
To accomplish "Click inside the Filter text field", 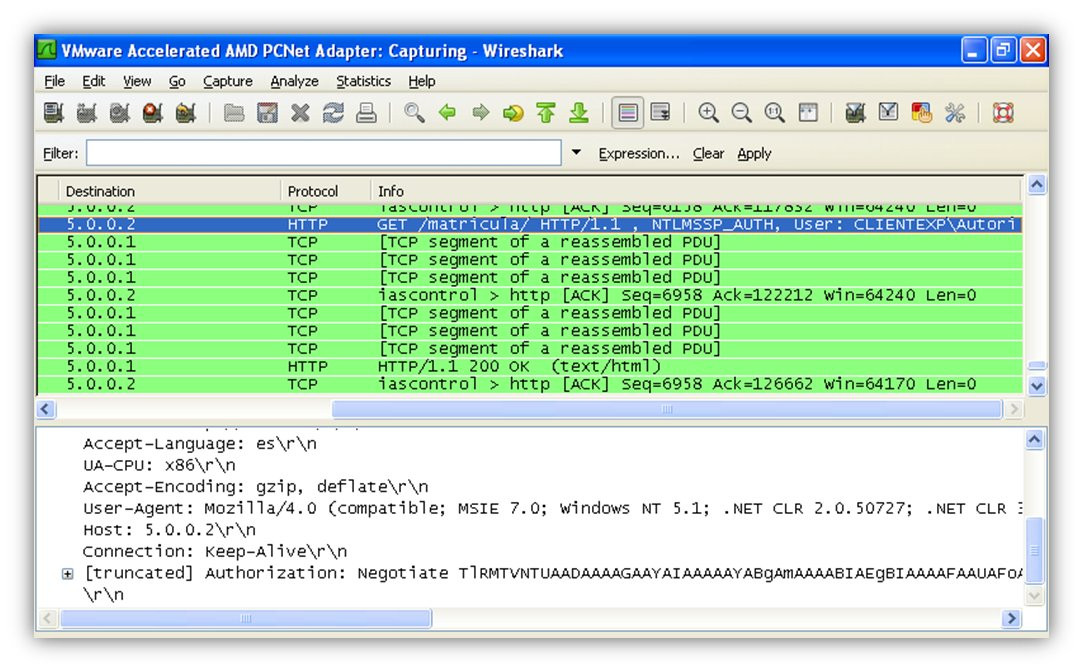I will [x=323, y=153].
